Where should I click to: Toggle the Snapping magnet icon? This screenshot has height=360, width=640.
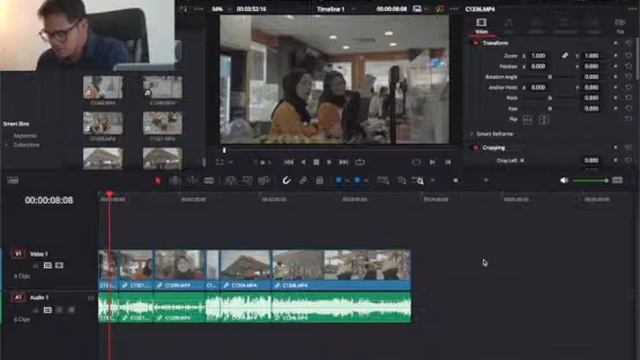(287, 180)
